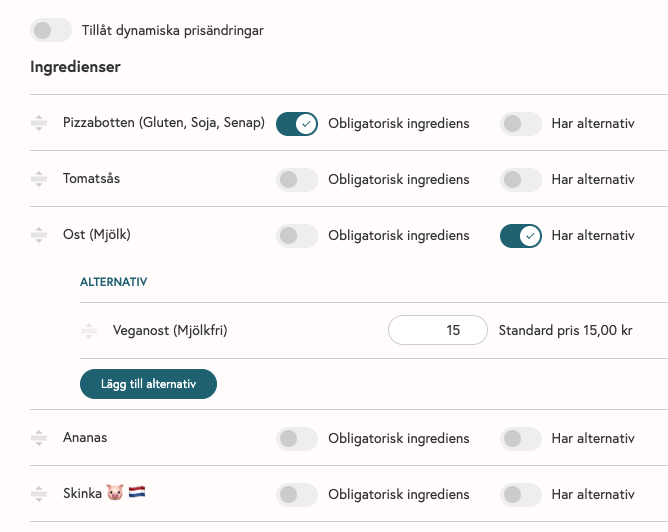Disable Har alternativ for Ost (Mjölk)
This screenshot has width=668, height=532.
coord(521,236)
